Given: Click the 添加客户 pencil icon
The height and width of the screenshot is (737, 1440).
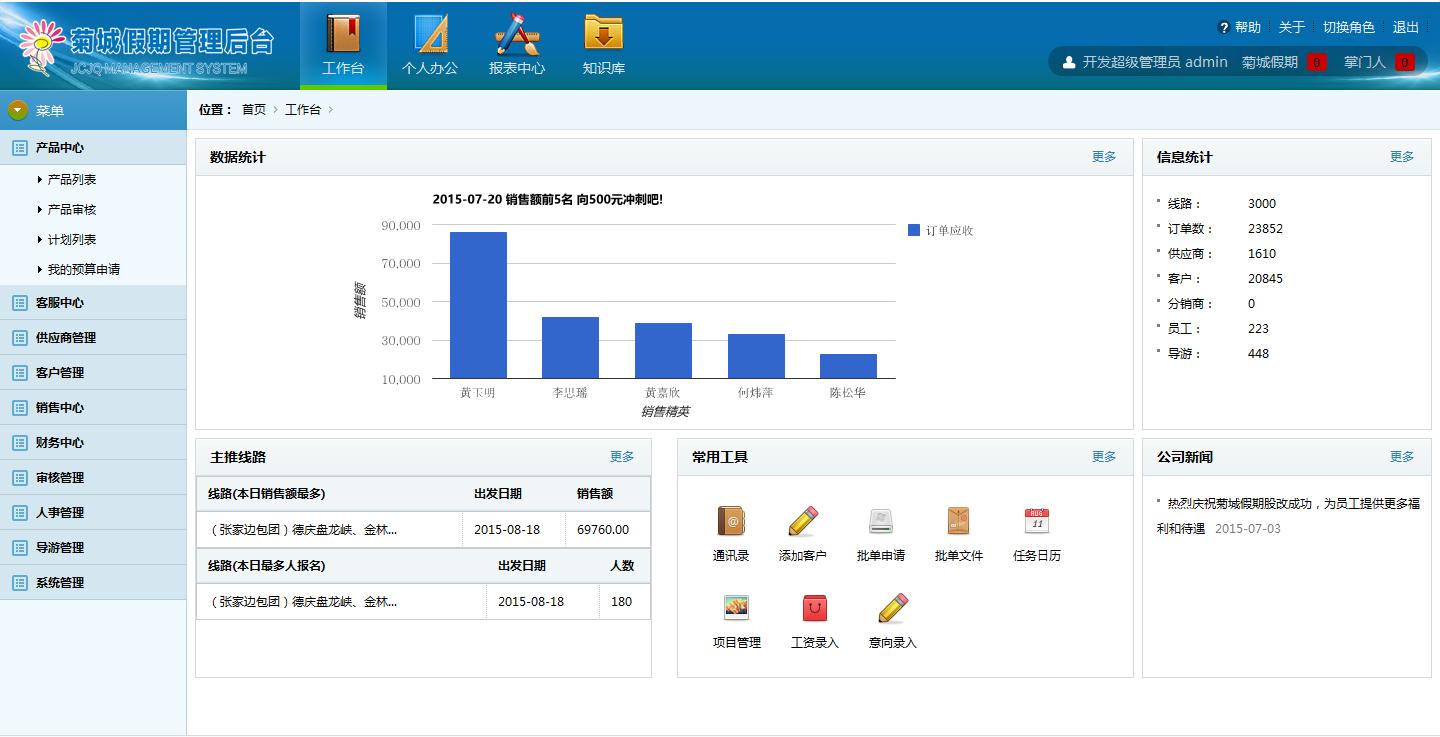Looking at the screenshot, I should [803, 522].
